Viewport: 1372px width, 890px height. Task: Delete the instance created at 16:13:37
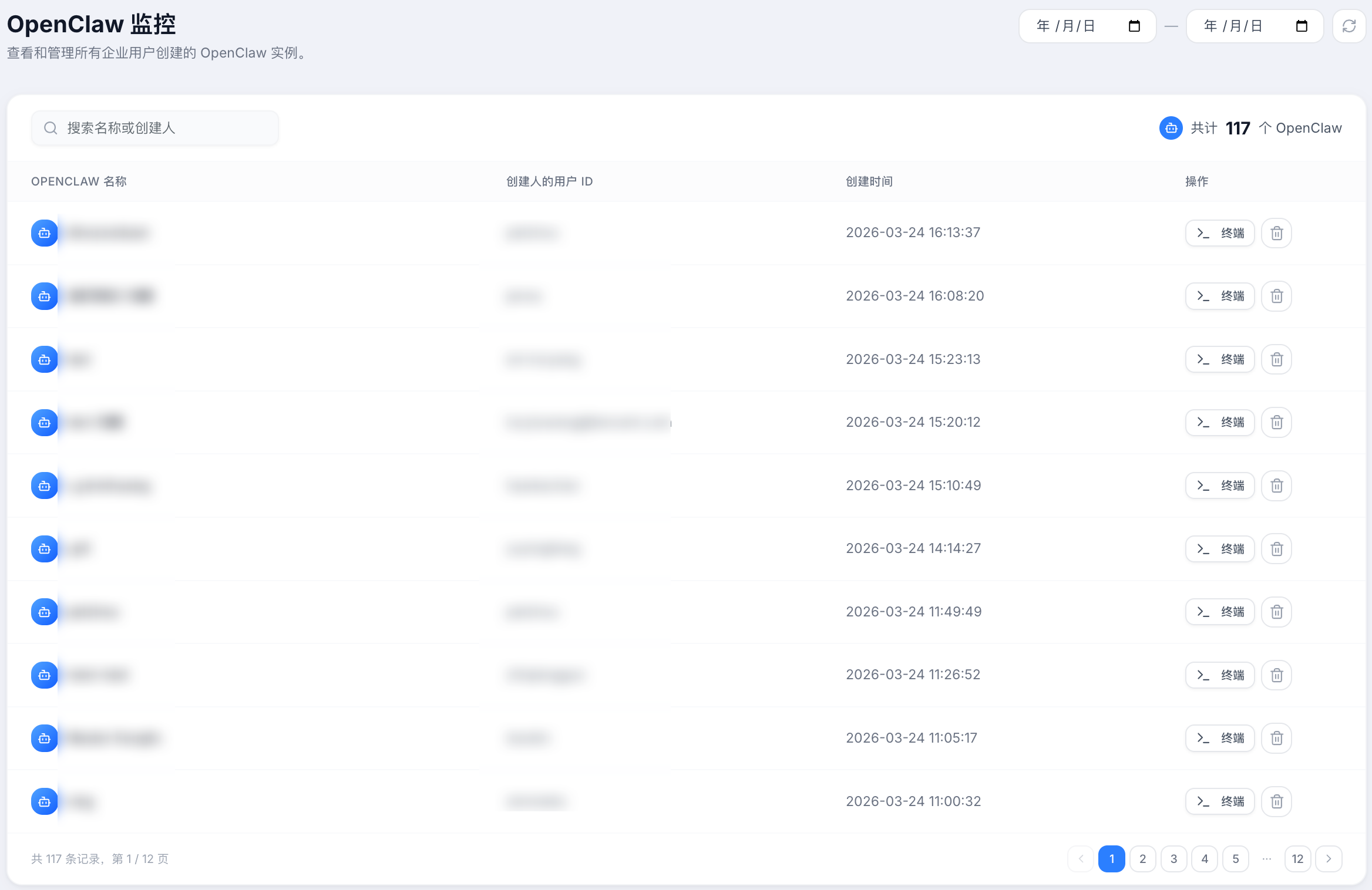(1276, 234)
